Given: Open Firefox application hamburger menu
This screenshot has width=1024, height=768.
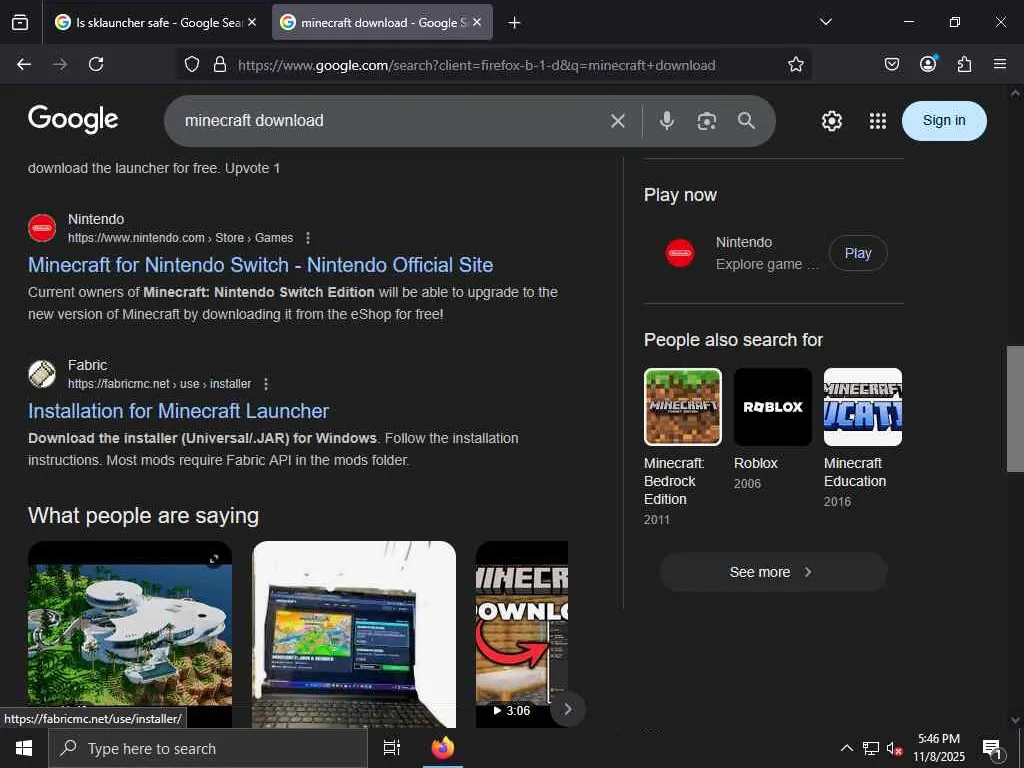Looking at the screenshot, I should click(x=1000, y=64).
